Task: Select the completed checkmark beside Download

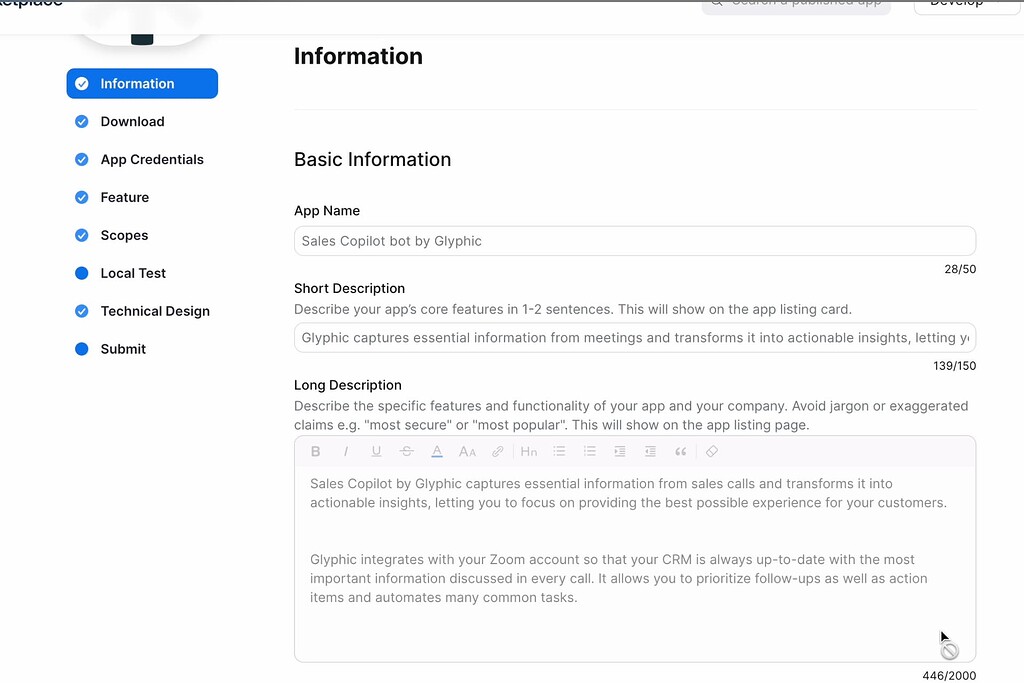Action: tap(81, 121)
